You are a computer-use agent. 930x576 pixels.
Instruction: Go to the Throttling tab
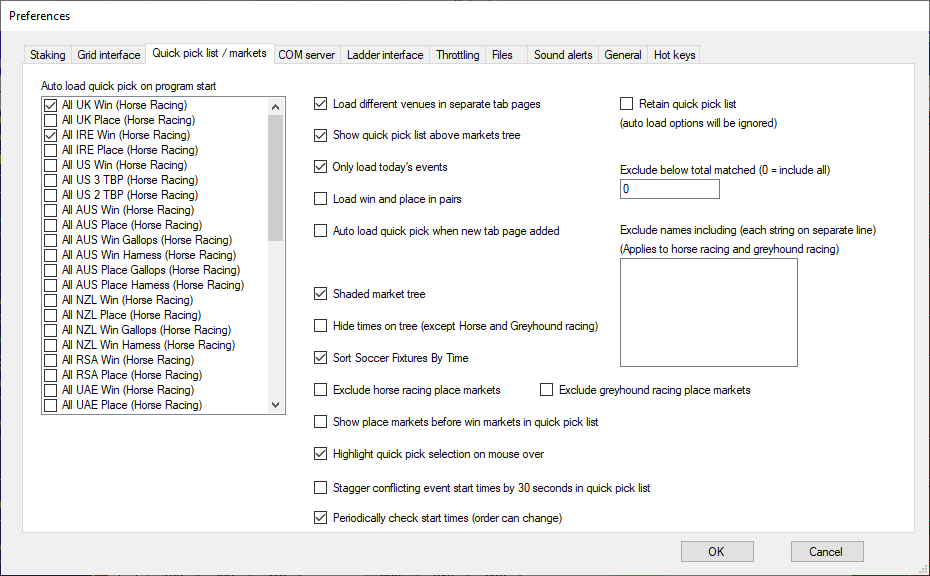pos(457,55)
